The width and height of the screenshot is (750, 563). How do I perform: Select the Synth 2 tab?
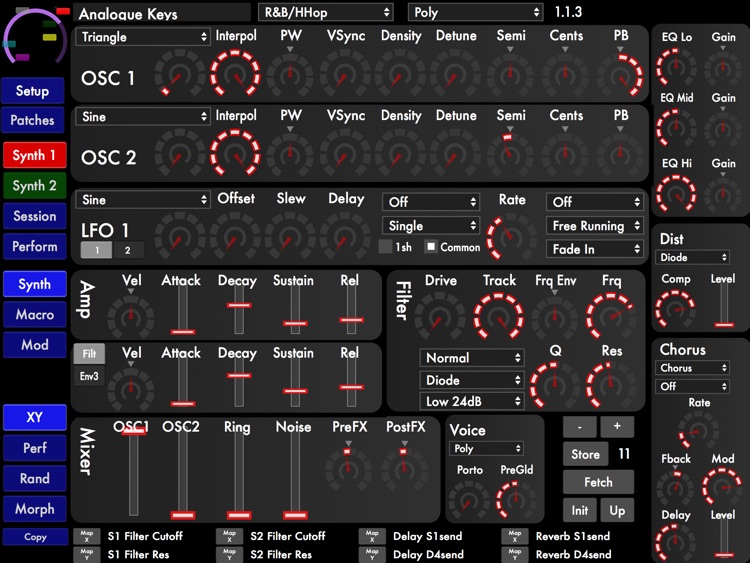click(34, 185)
